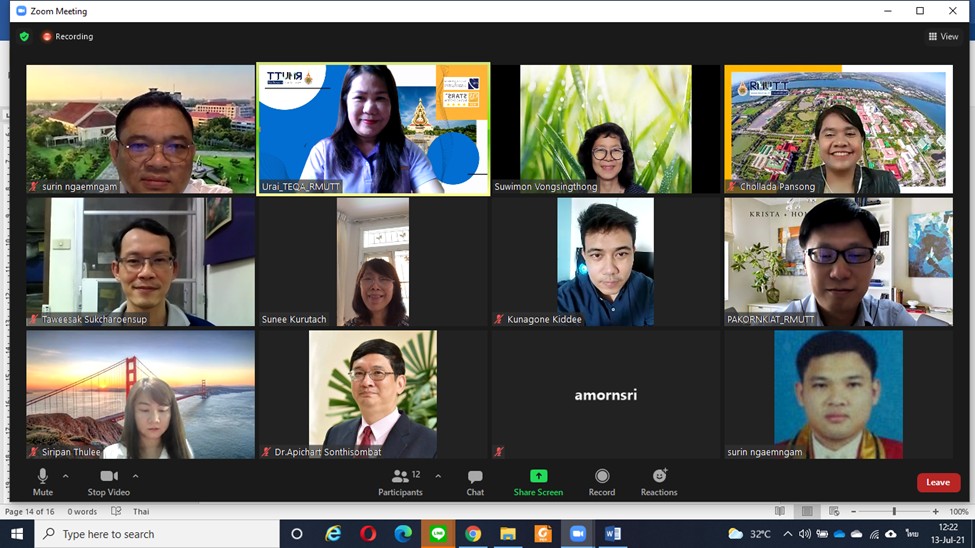Image resolution: width=975 pixels, height=548 pixels.
Task: Switch Word to Web Layout view
Action: (x=834, y=511)
